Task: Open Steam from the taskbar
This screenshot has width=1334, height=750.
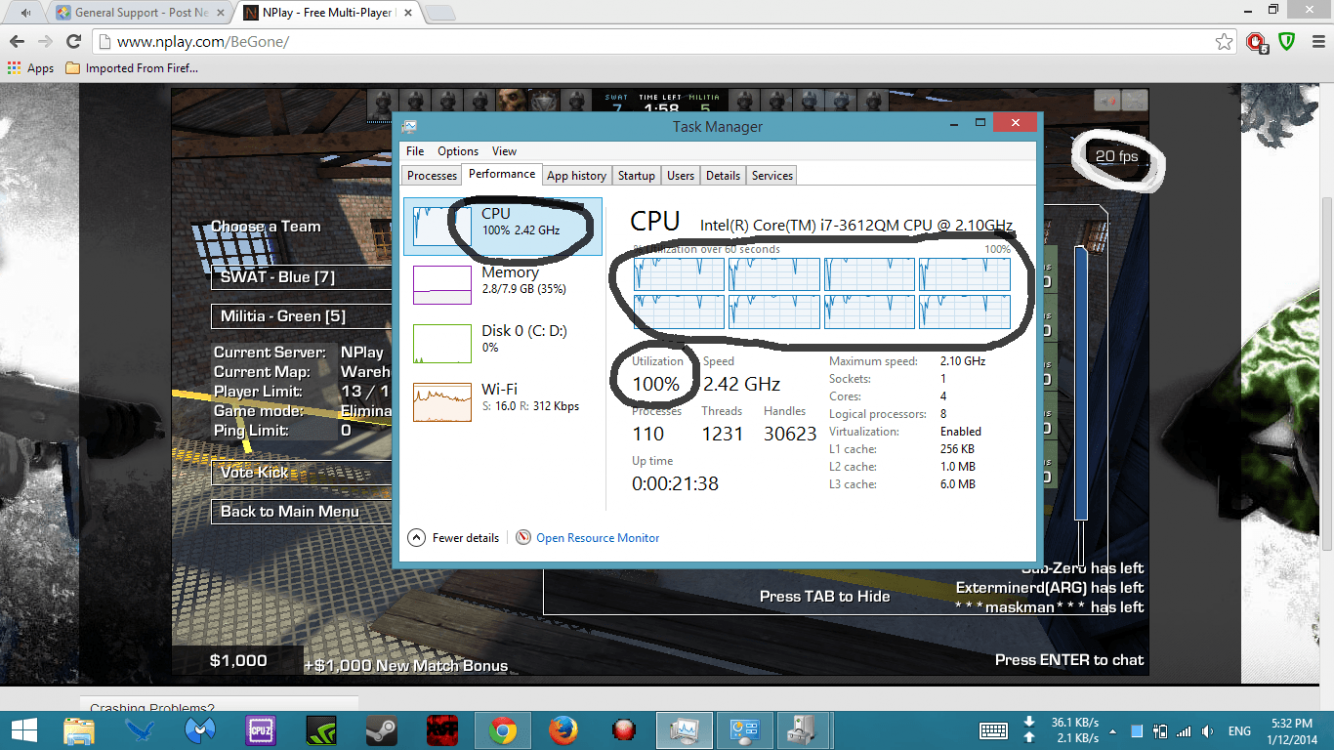Action: (382, 730)
